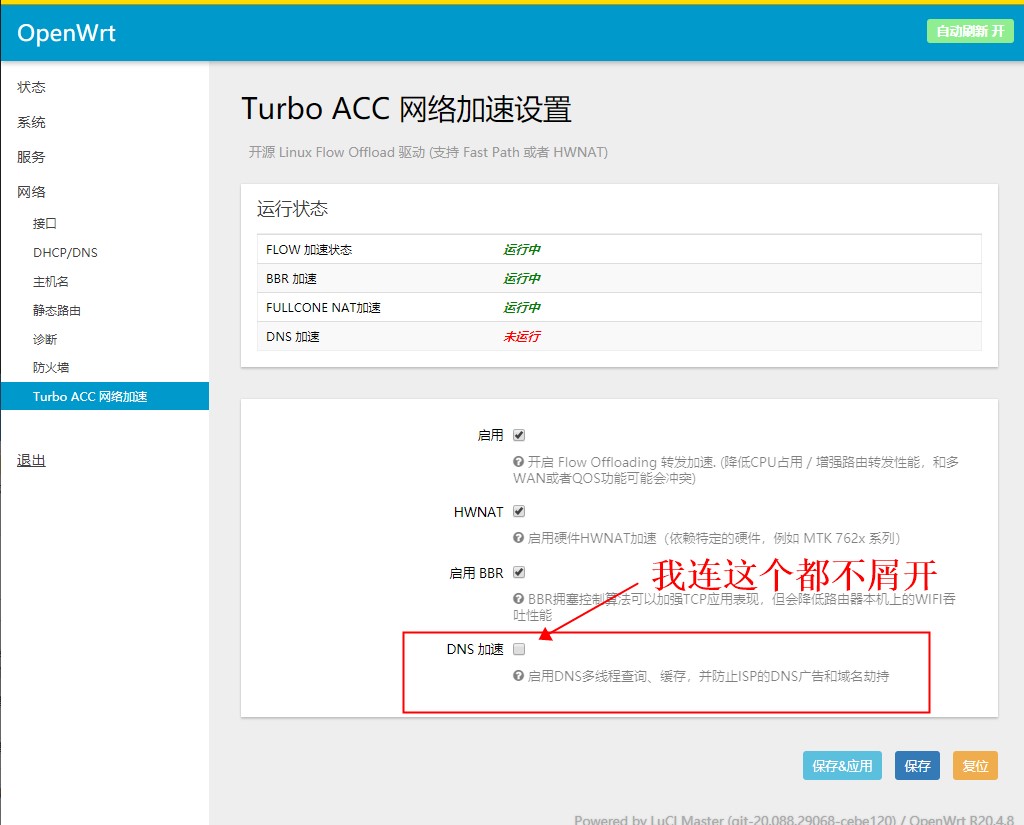Click the BBR 加速 row label
The image size is (1024, 825).
coord(291,279)
